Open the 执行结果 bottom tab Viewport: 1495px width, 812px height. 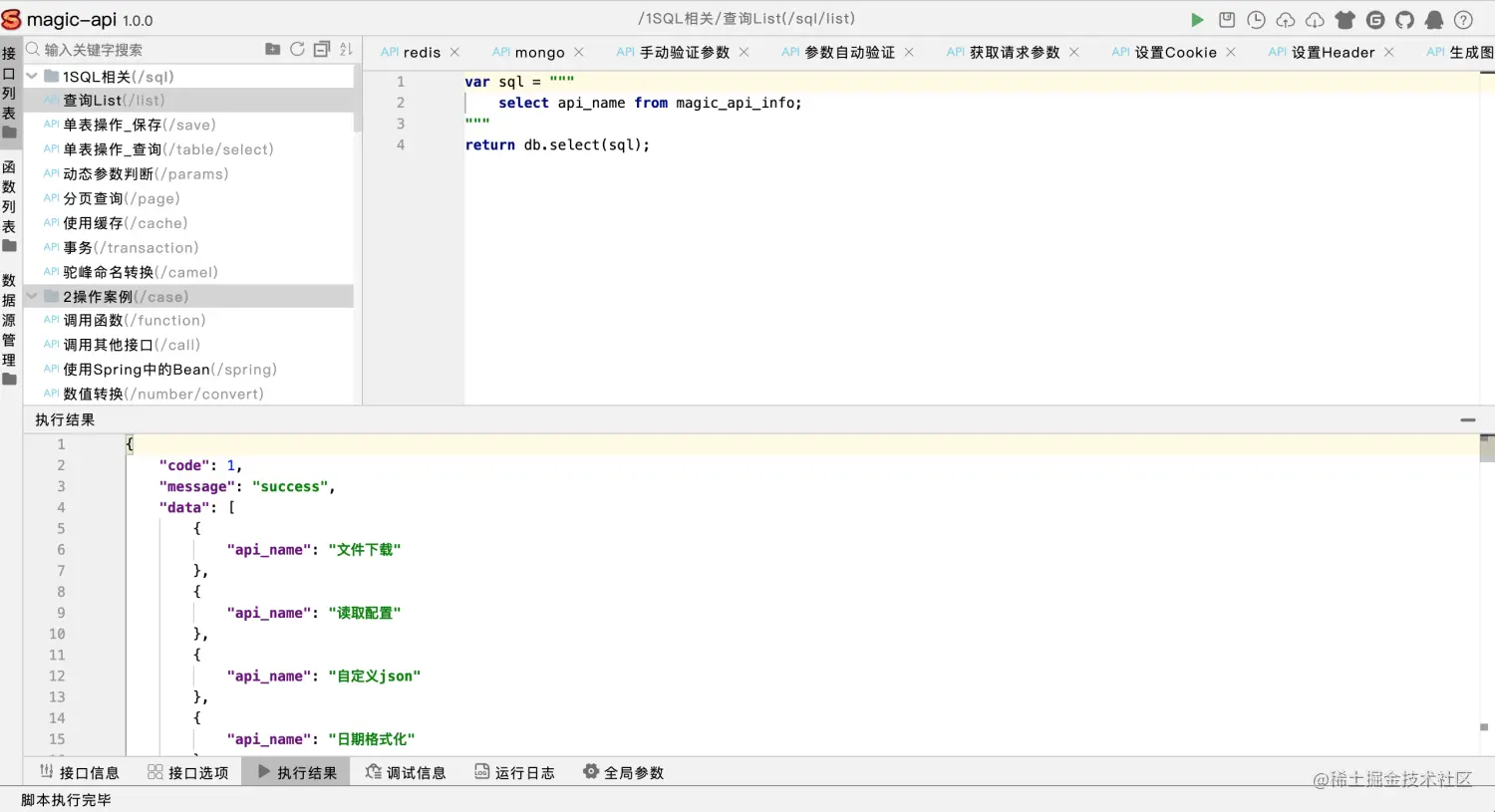tap(296, 772)
